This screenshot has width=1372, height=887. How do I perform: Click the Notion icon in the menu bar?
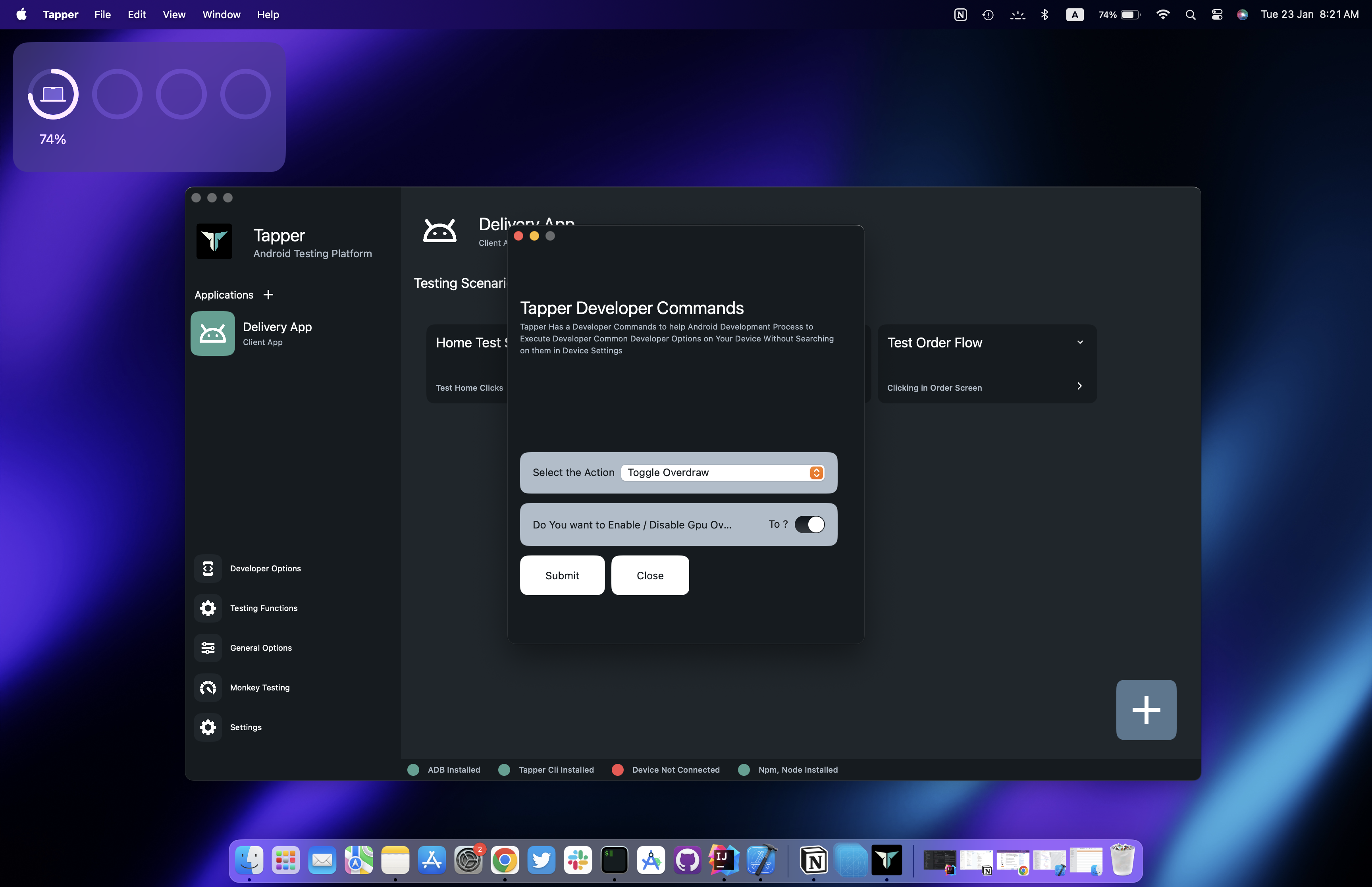[960, 15]
